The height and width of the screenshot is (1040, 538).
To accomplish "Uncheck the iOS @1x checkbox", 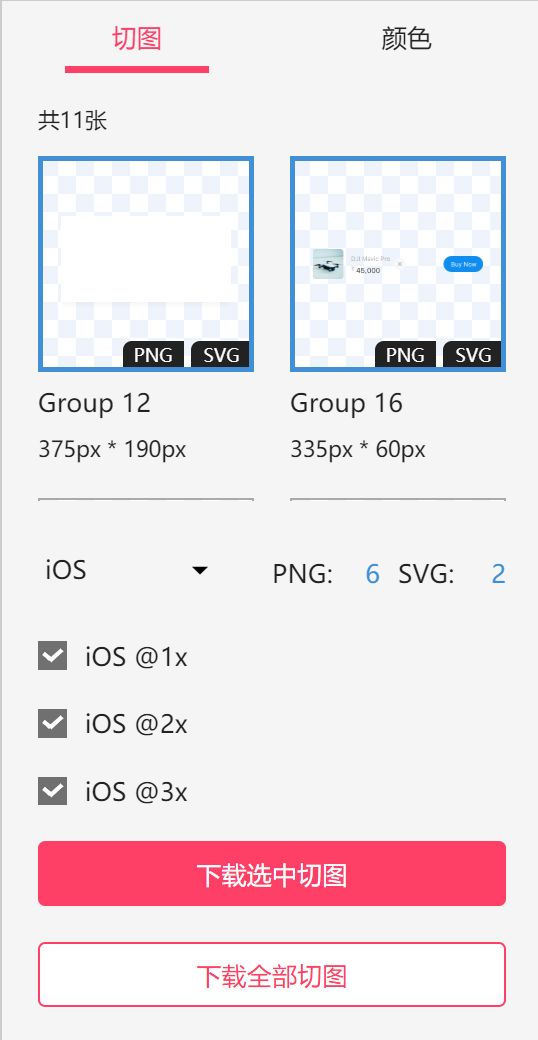I will [x=52, y=655].
